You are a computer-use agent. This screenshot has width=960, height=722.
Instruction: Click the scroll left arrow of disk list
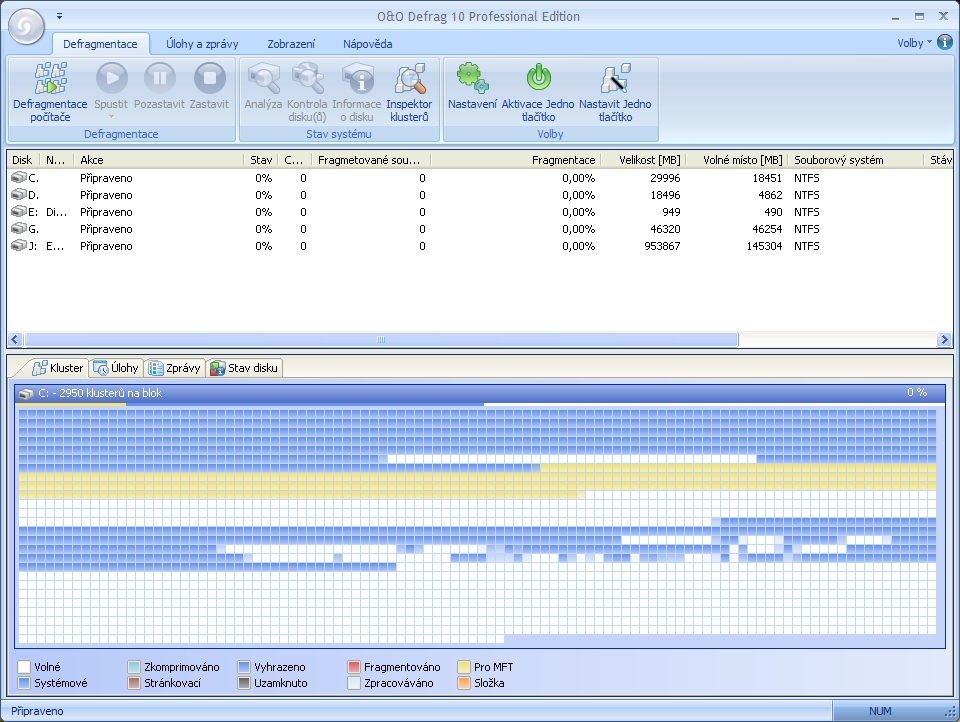point(15,339)
